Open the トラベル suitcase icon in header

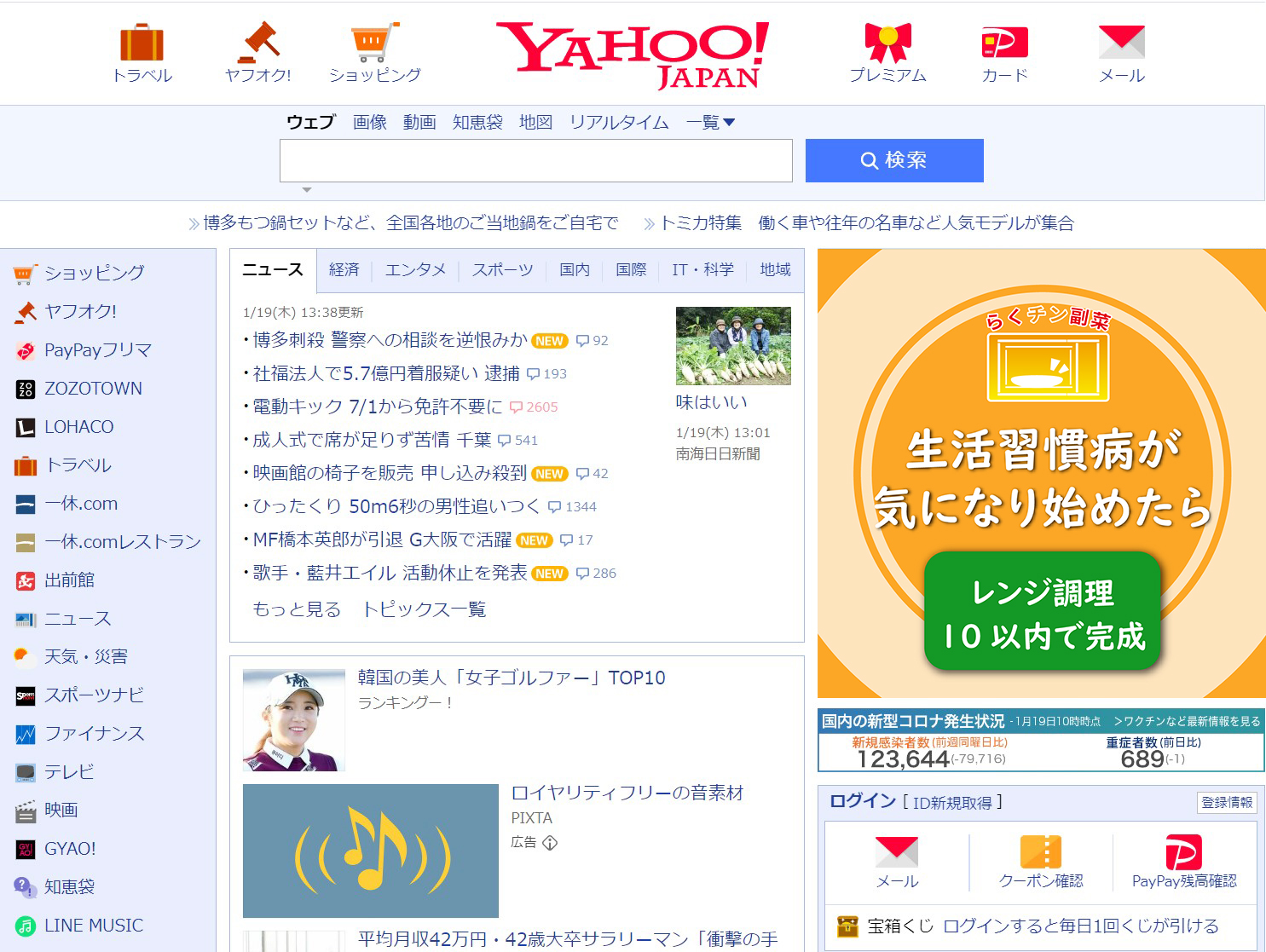pyautogui.click(x=142, y=43)
